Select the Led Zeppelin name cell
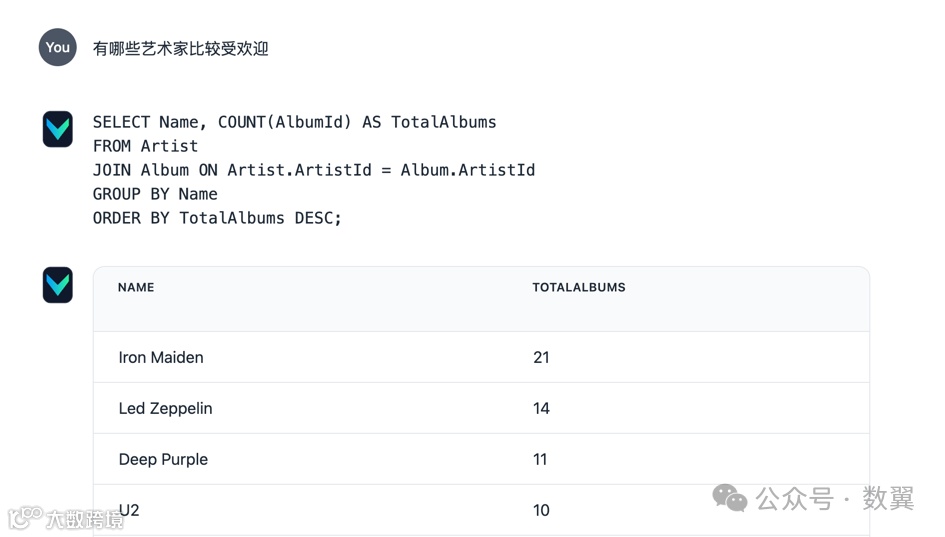 (x=165, y=408)
